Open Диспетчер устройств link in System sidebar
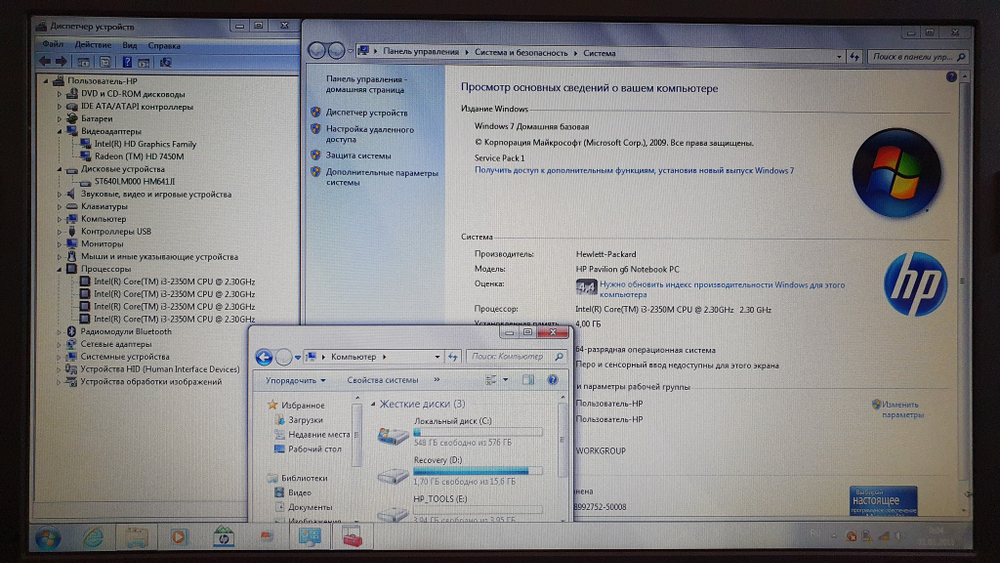The width and height of the screenshot is (1000, 563). tap(367, 112)
